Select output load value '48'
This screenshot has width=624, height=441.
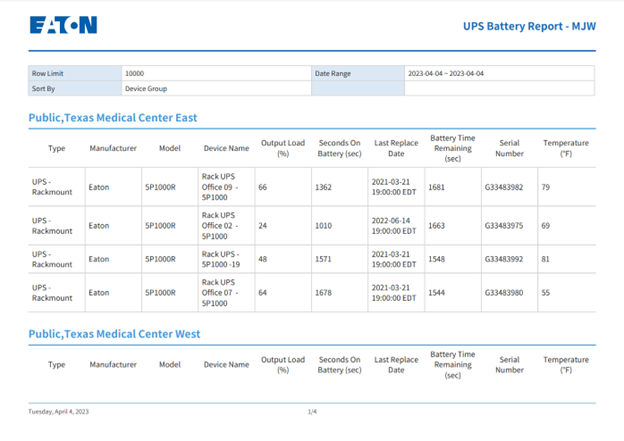[x=263, y=259]
